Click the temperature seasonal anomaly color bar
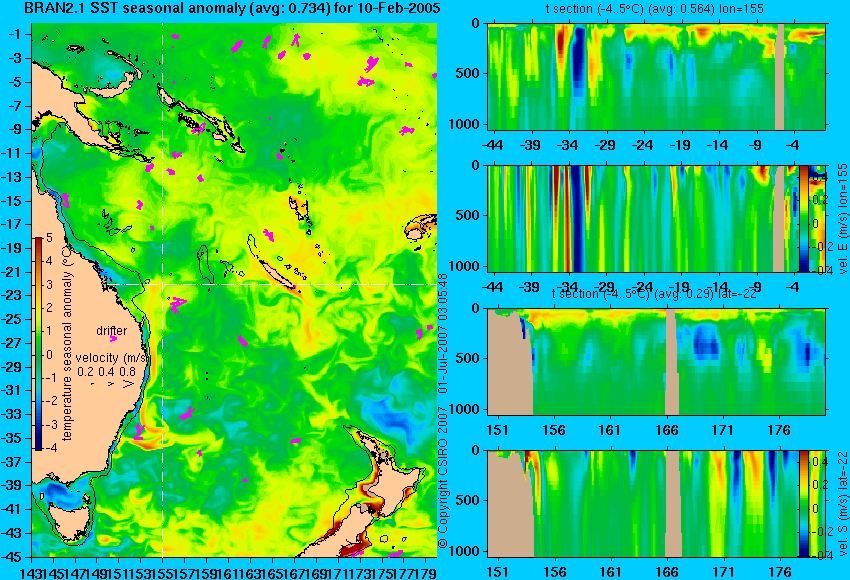The height and width of the screenshot is (580, 850). point(39,344)
